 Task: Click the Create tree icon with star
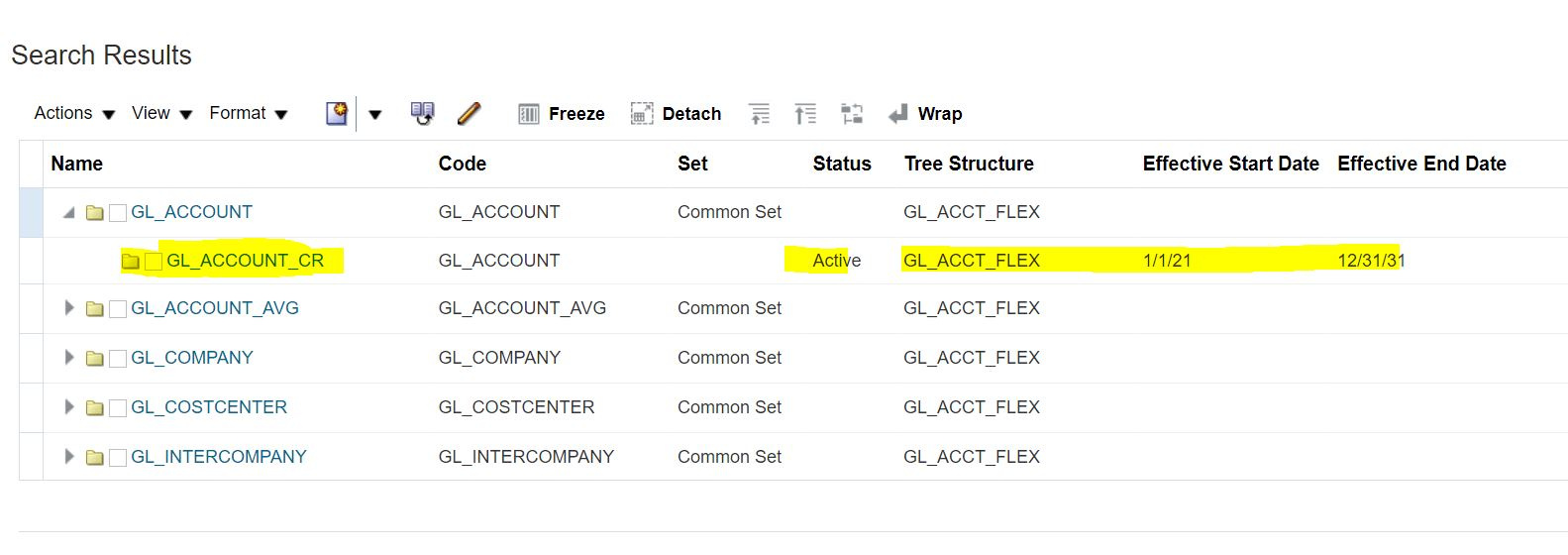337,113
